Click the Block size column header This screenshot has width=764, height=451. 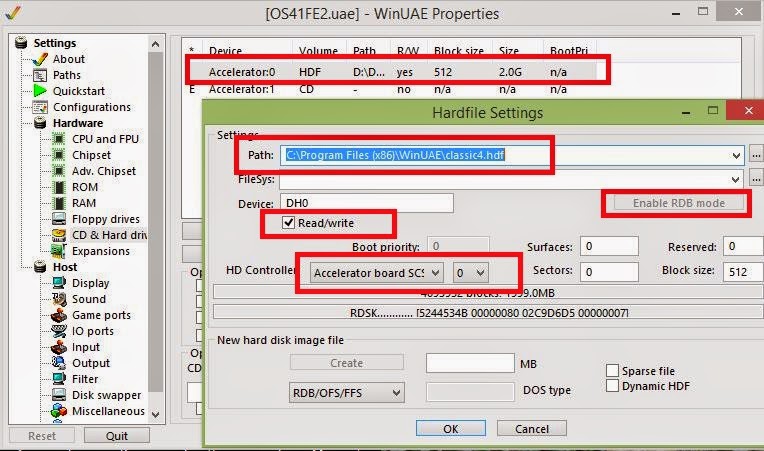click(x=458, y=51)
